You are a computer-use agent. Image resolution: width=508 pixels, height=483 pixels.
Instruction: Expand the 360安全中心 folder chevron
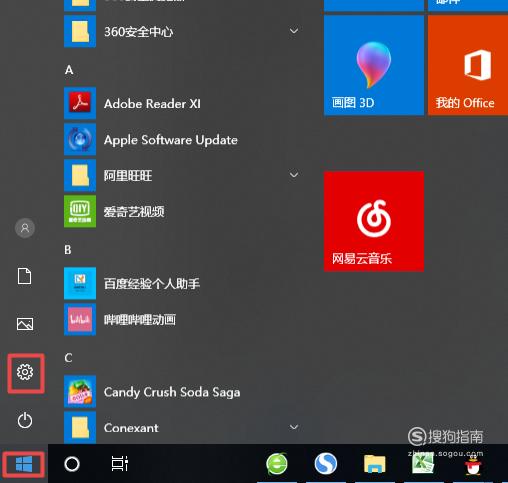pos(294,31)
